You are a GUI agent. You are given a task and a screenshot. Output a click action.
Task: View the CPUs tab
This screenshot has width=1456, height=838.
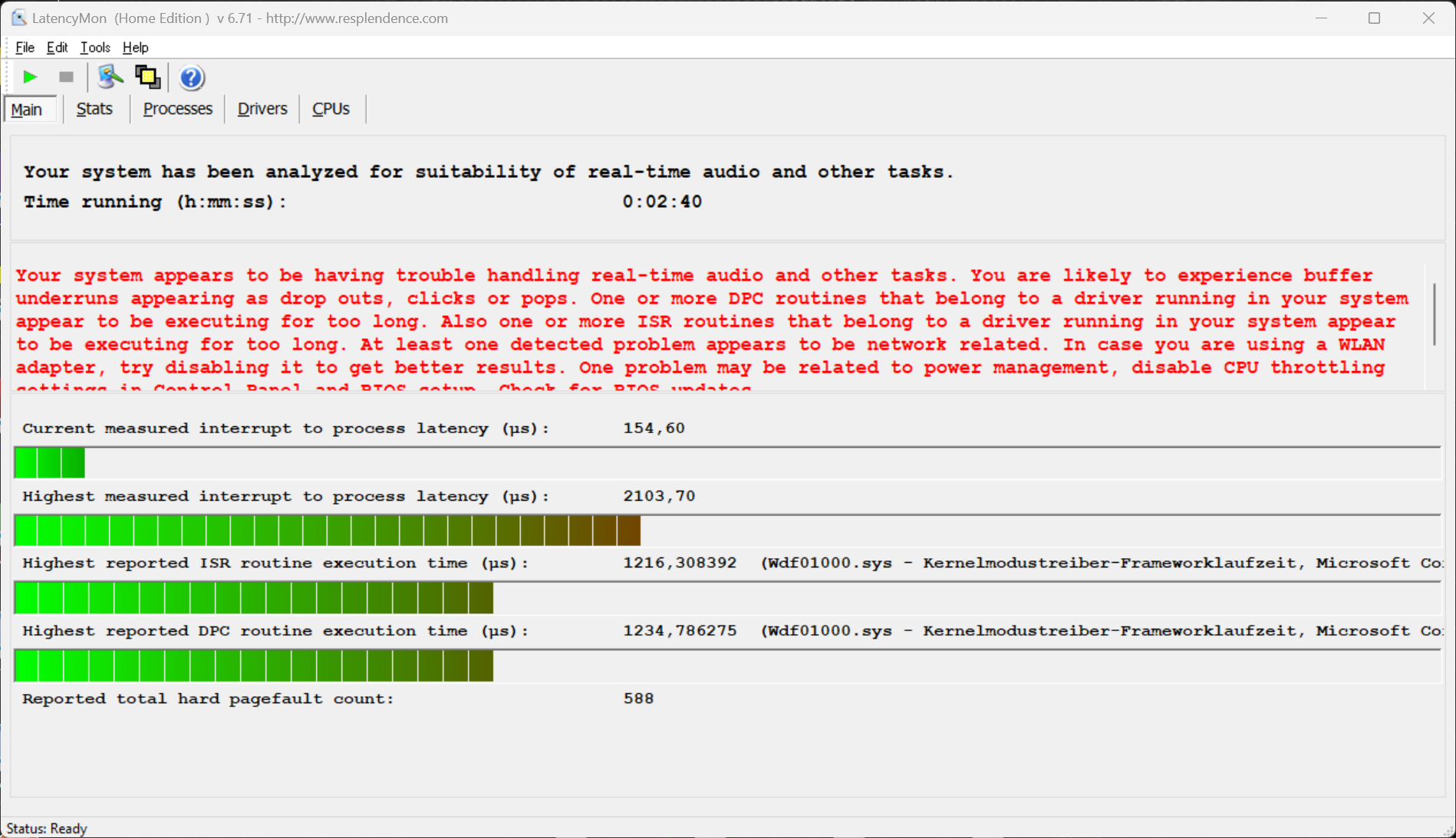(x=331, y=109)
